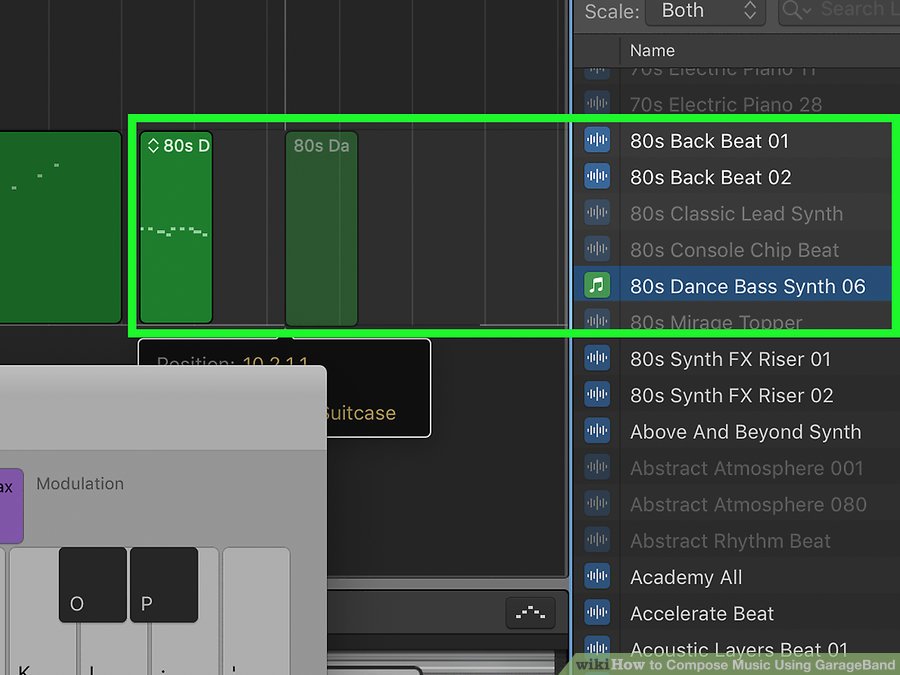Select the large green region with scattered notes
The height and width of the screenshot is (675, 900).
point(60,227)
